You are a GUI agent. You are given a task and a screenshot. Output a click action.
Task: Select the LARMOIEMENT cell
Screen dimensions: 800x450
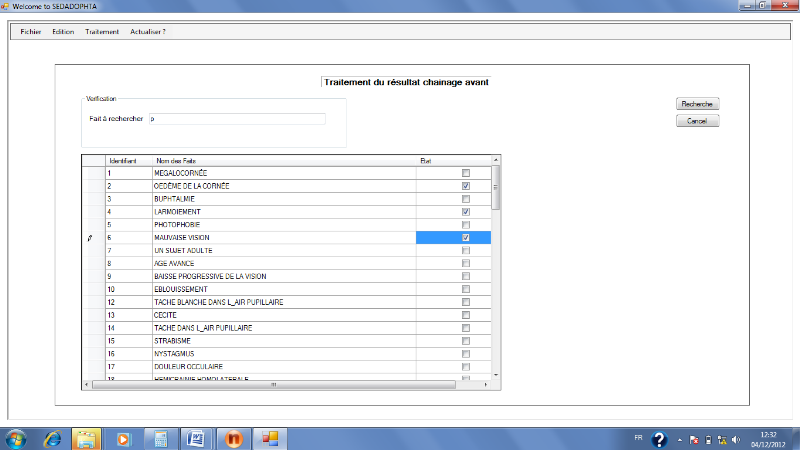point(284,212)
